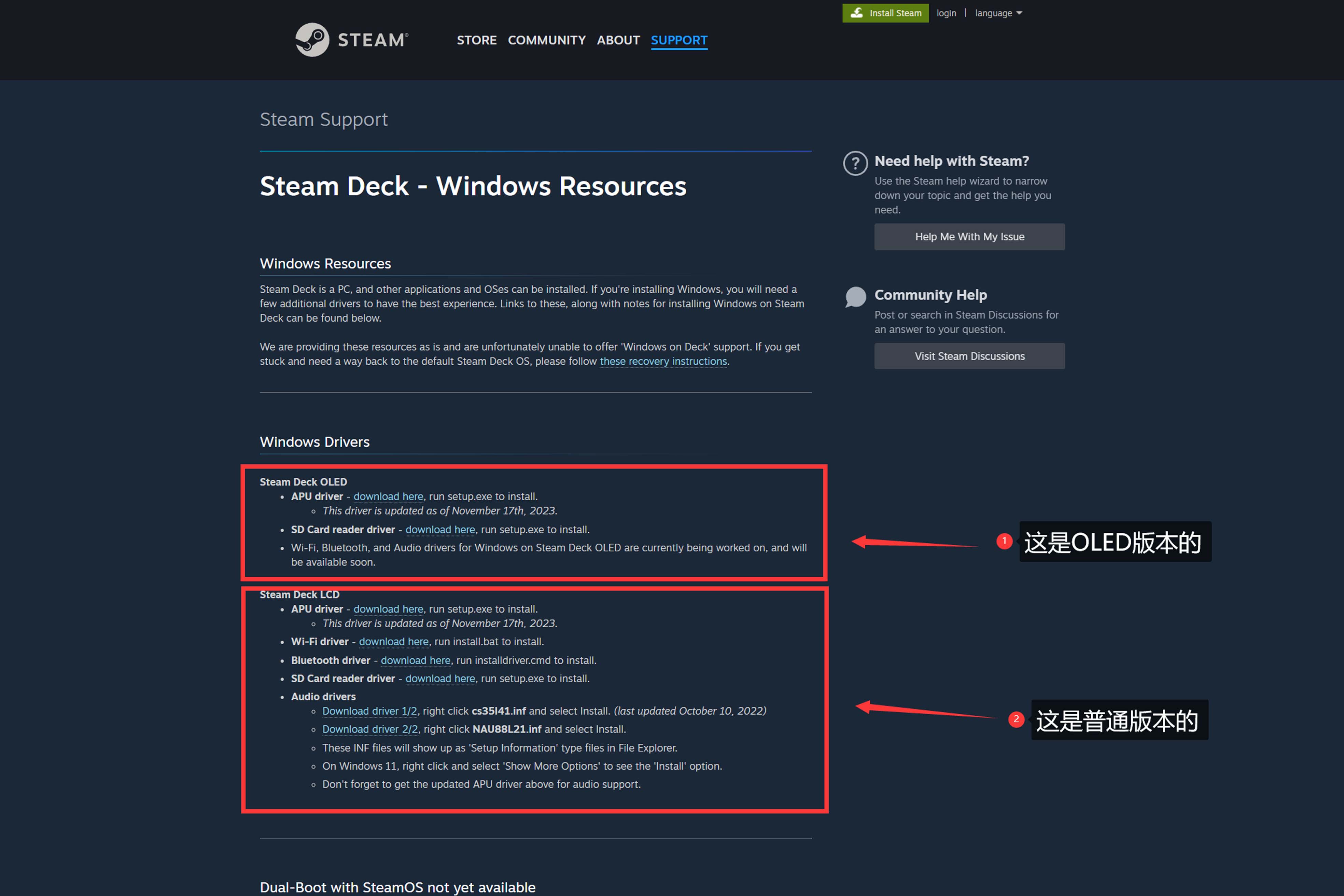Screen dimensions: 1344x896
Task: Download the LCD Wi-Fi driver
Action: (x=393, y=641)
